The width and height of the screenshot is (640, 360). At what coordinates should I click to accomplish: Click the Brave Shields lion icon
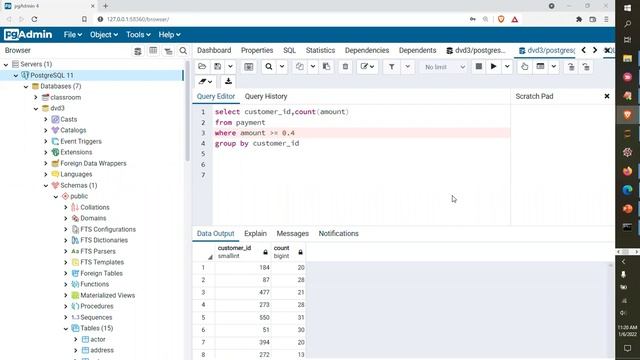pos(501,19)
